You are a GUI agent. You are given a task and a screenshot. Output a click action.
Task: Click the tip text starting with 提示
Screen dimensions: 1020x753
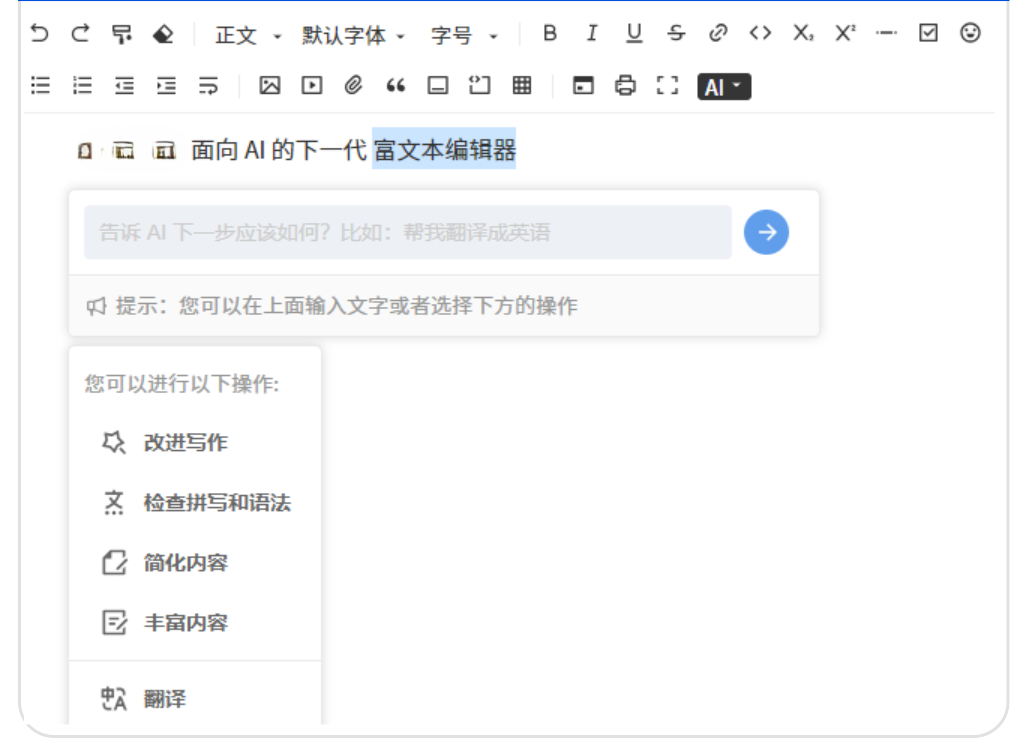pos(346,306)
